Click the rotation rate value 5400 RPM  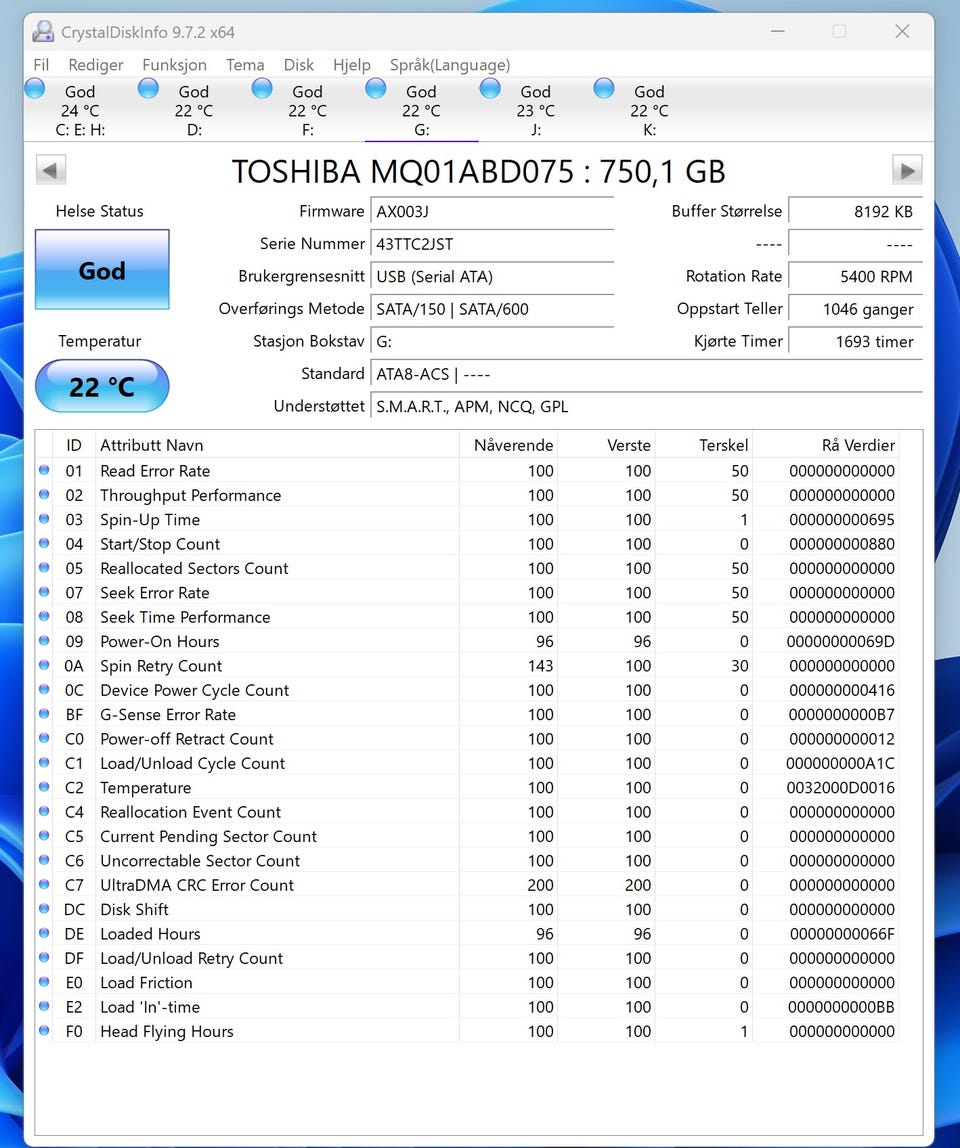[x=855, y=276]
